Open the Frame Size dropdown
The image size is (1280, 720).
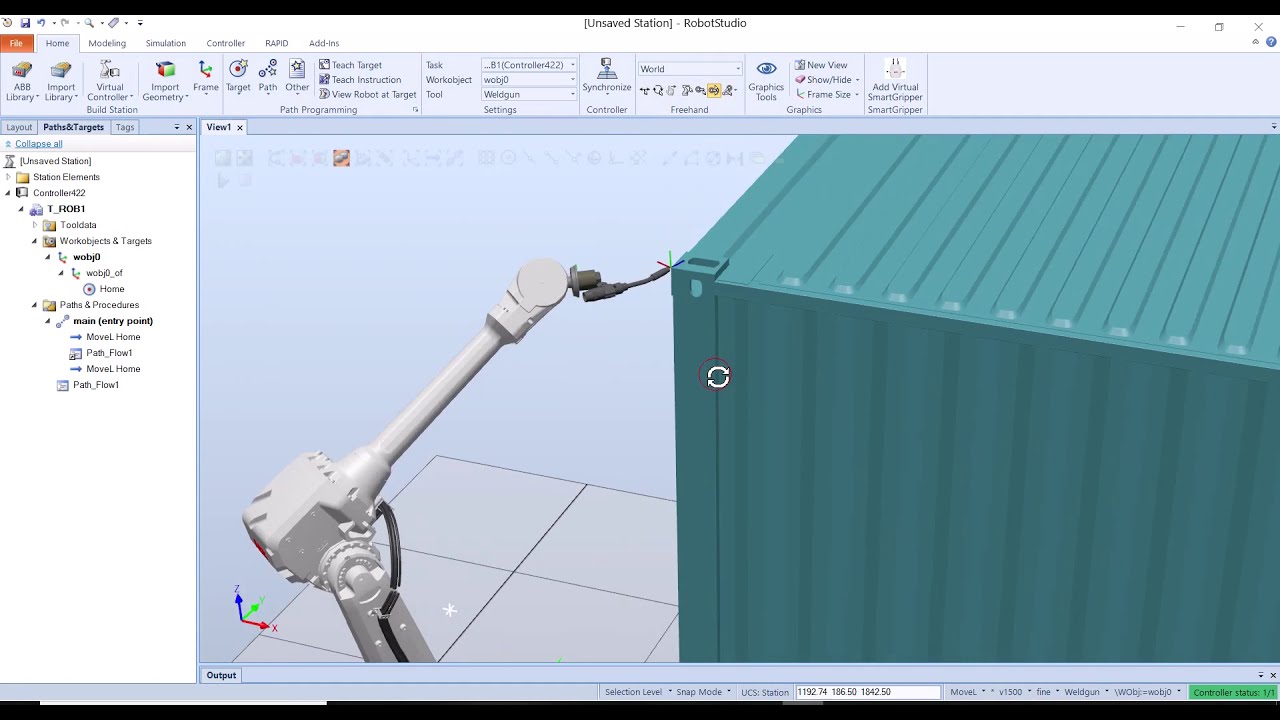[827, 94]
